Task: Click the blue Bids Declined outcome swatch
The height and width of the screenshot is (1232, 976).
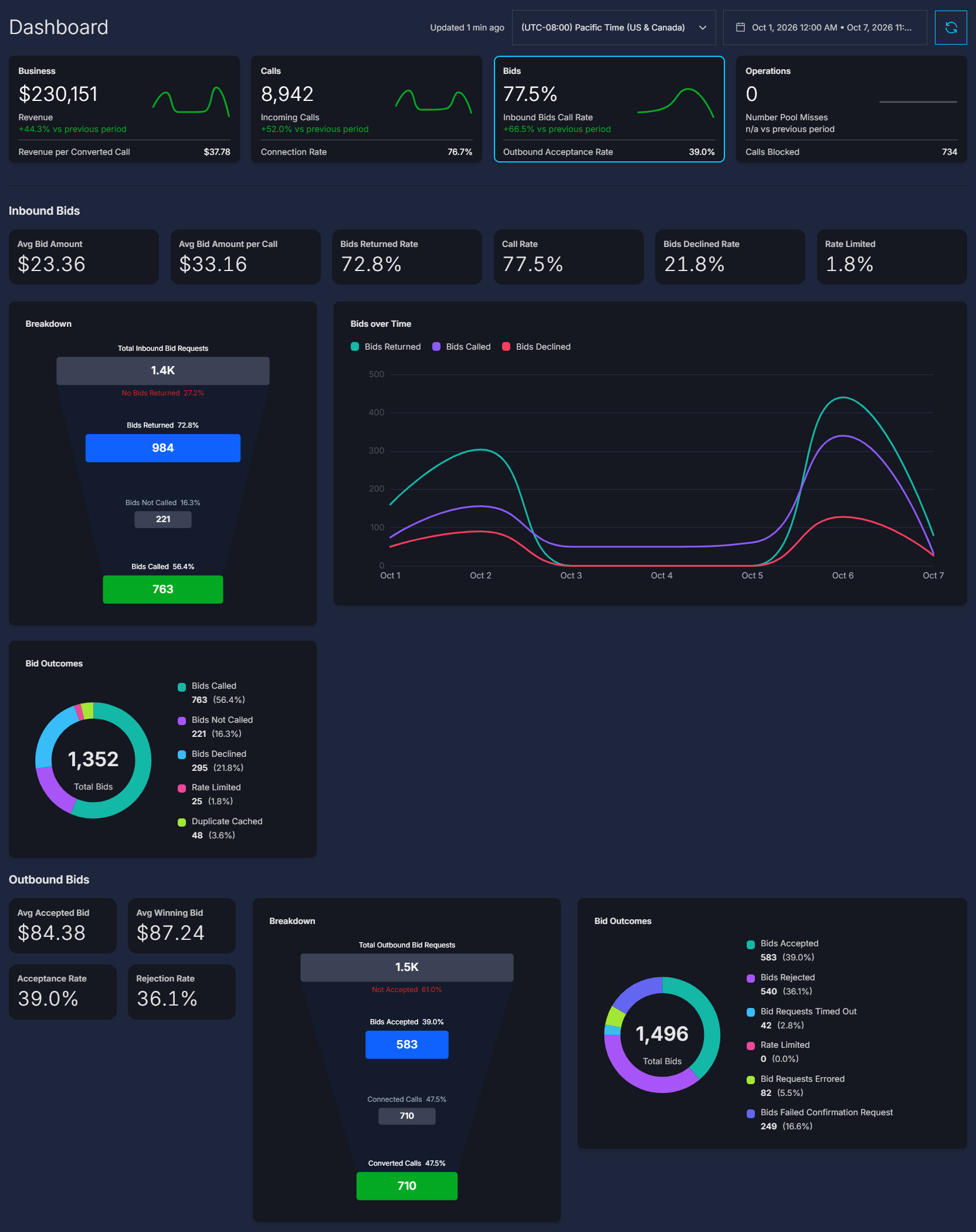Action: pos(182,754)
